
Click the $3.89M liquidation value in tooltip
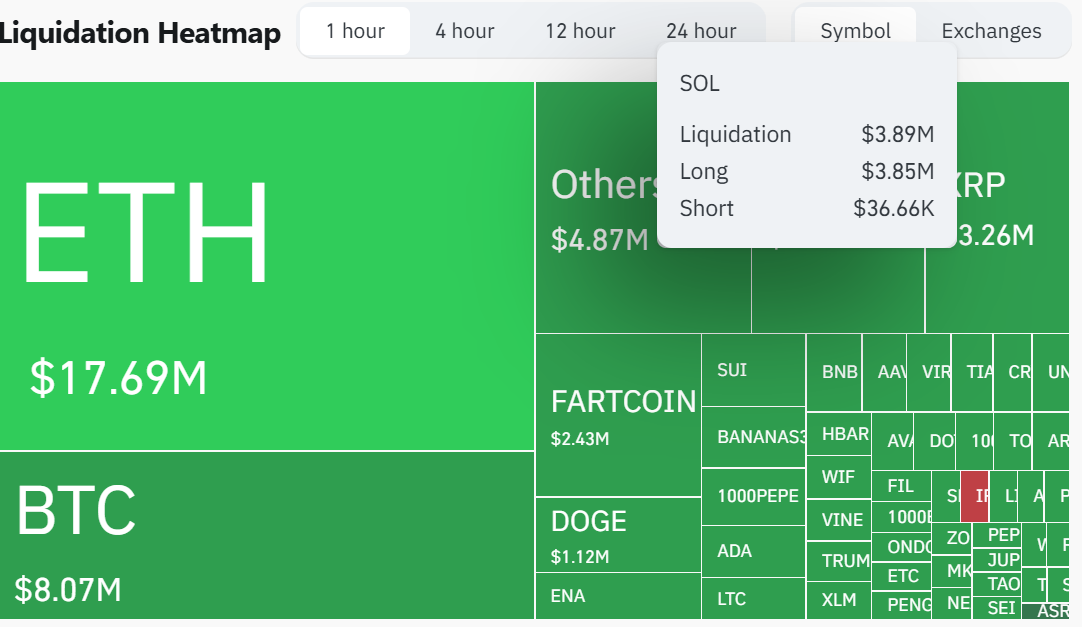(897, 134)
